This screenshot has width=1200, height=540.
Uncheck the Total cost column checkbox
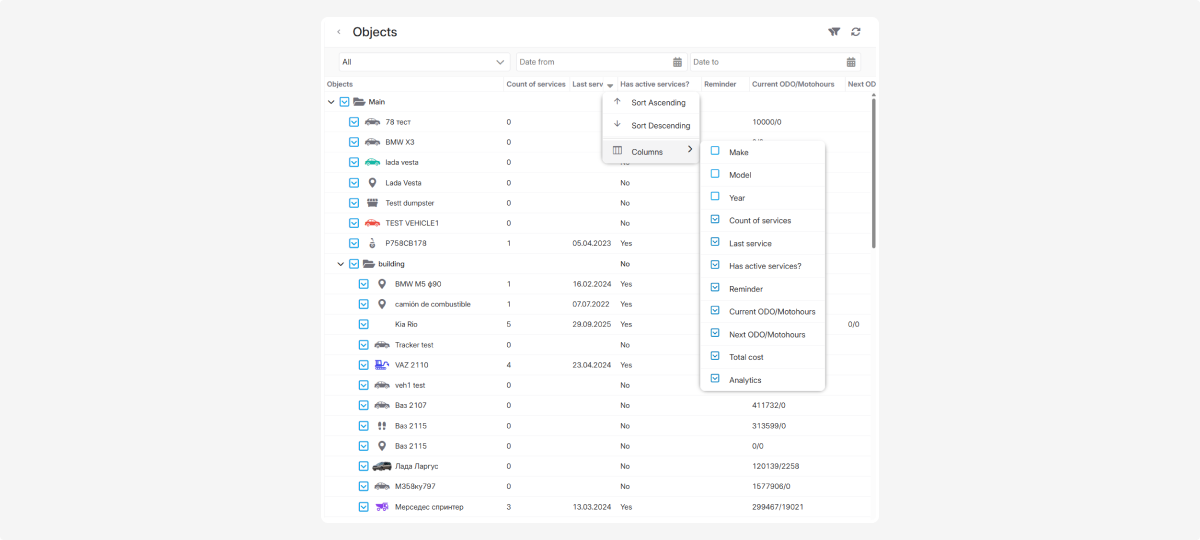click(x=715, y=356)
